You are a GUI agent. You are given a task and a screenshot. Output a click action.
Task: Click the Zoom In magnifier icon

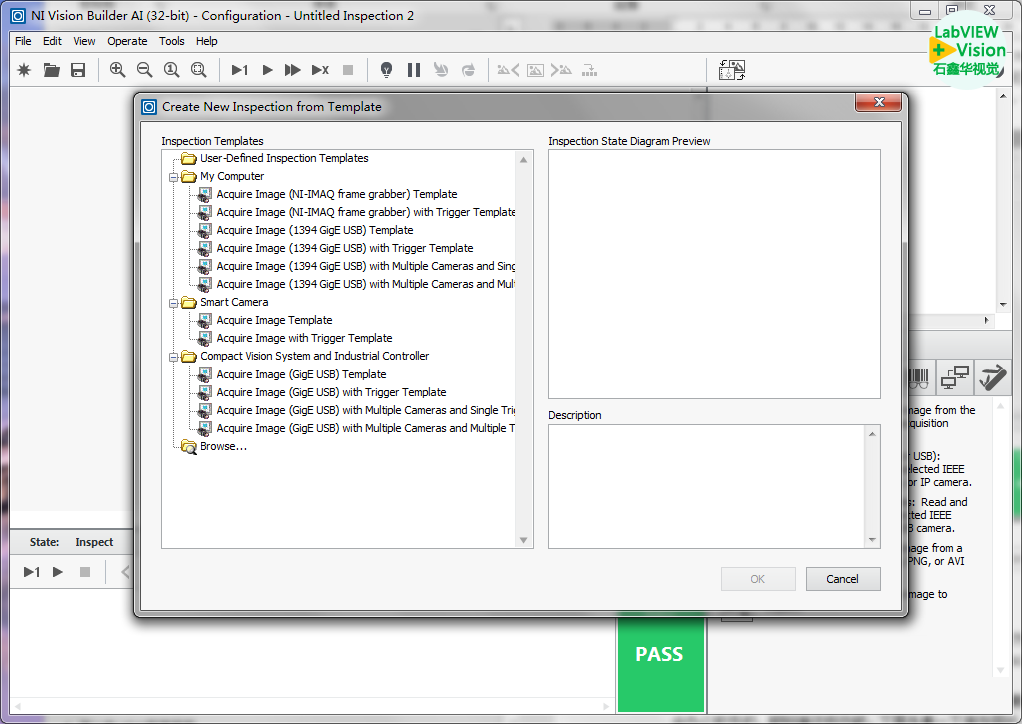coord(117,70)
